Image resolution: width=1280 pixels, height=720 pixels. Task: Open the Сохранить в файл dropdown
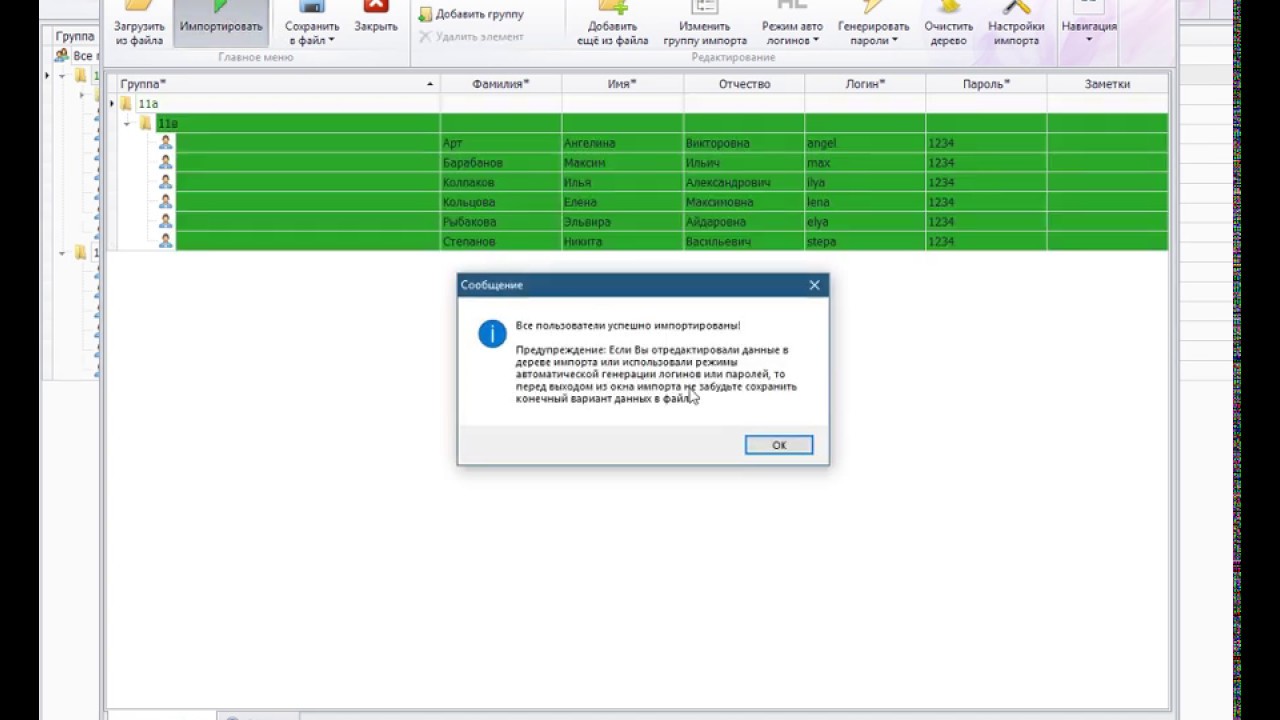click(x=312, y=24)
